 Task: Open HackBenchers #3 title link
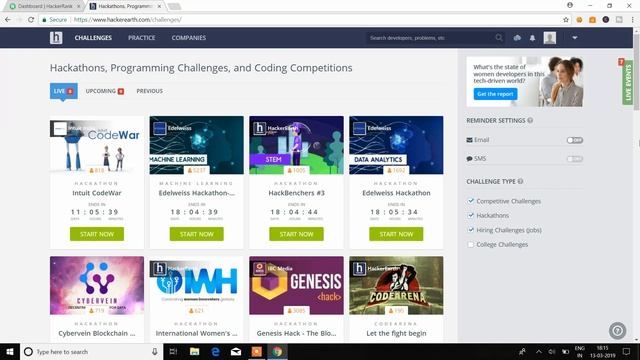coord(296,193)
